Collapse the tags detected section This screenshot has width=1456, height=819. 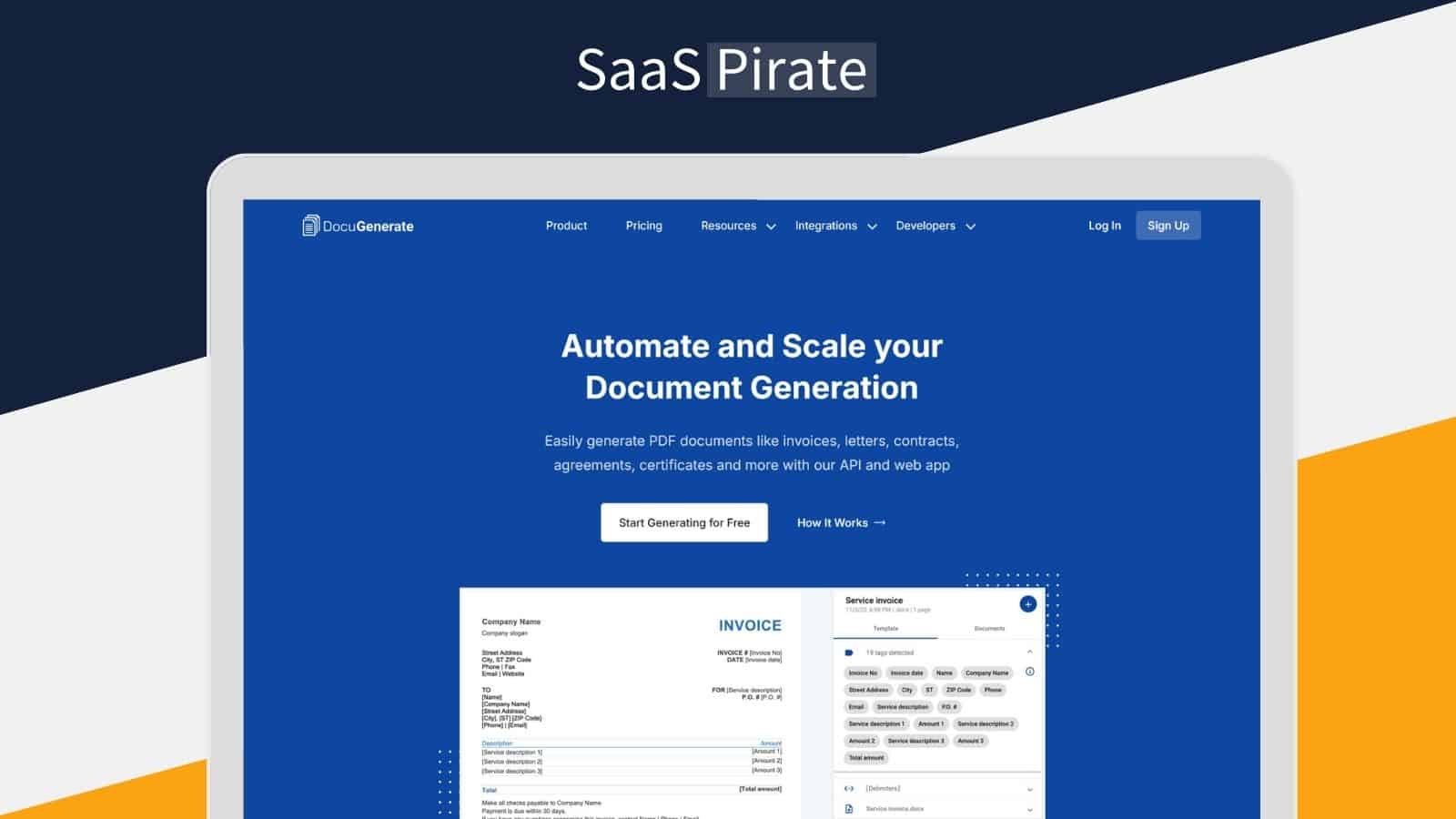tap(1029, 652)
